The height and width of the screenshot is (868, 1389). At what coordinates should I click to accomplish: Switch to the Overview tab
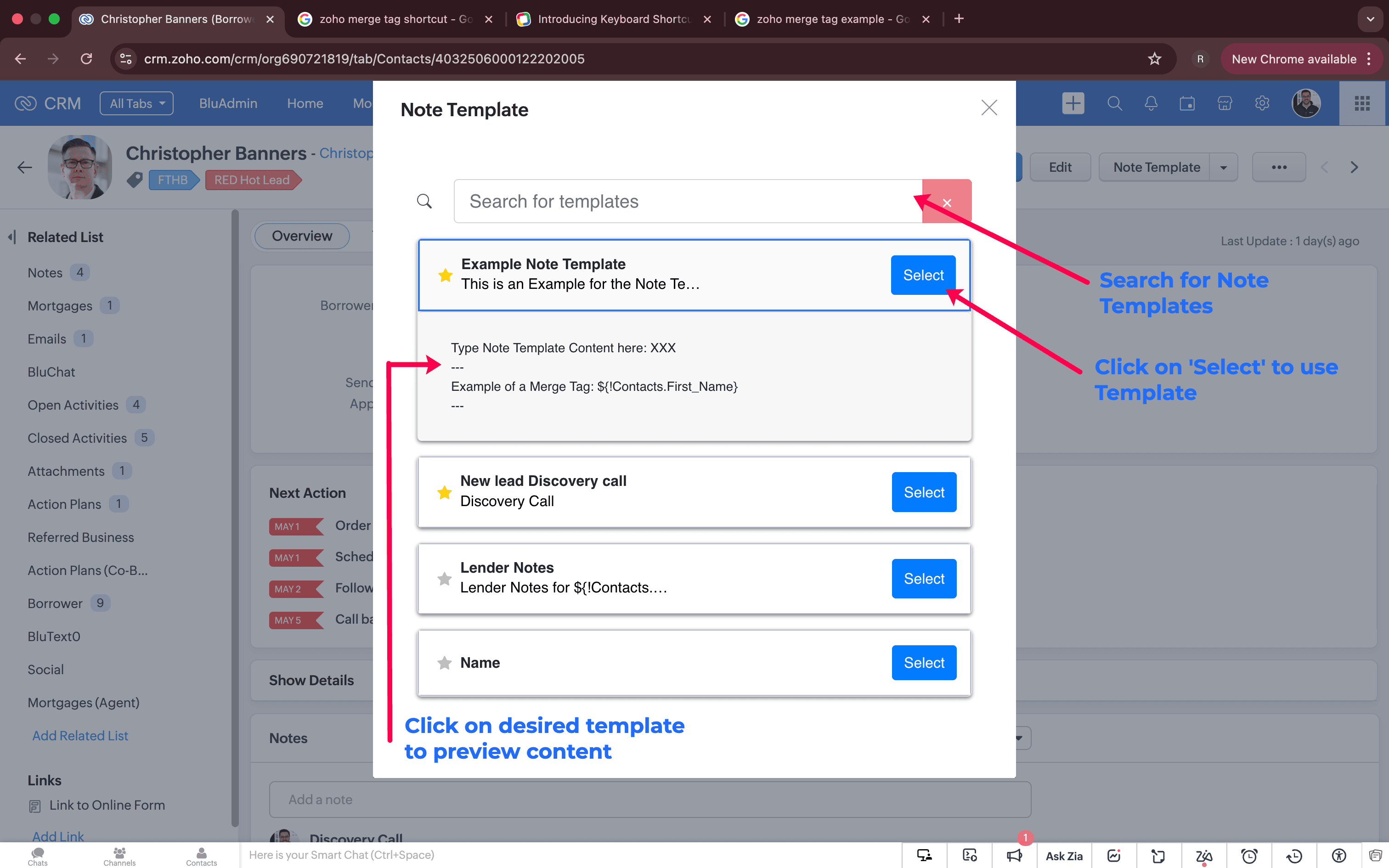pyautogui.click(x=302, y=236)
